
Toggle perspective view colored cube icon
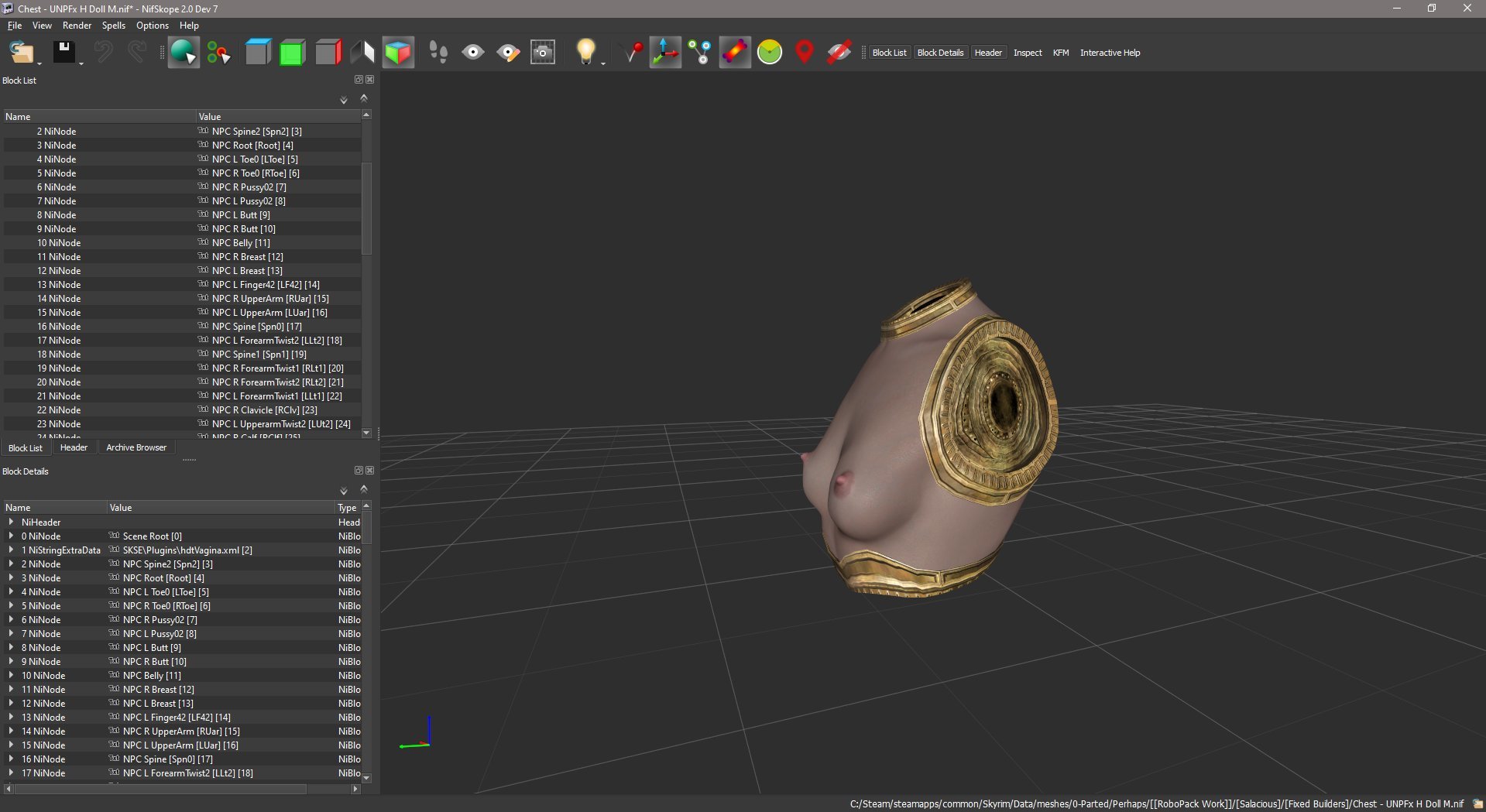(x=398, y=53)
